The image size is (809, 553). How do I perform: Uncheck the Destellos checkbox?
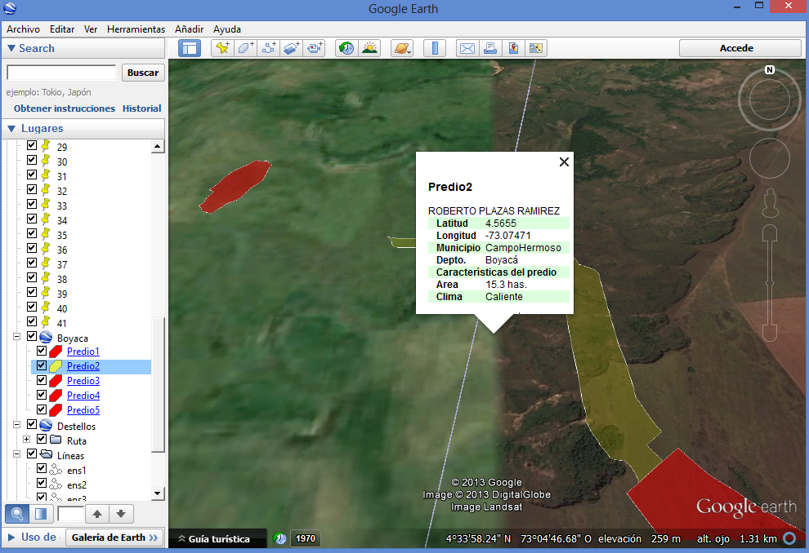[x=31, y=425]
